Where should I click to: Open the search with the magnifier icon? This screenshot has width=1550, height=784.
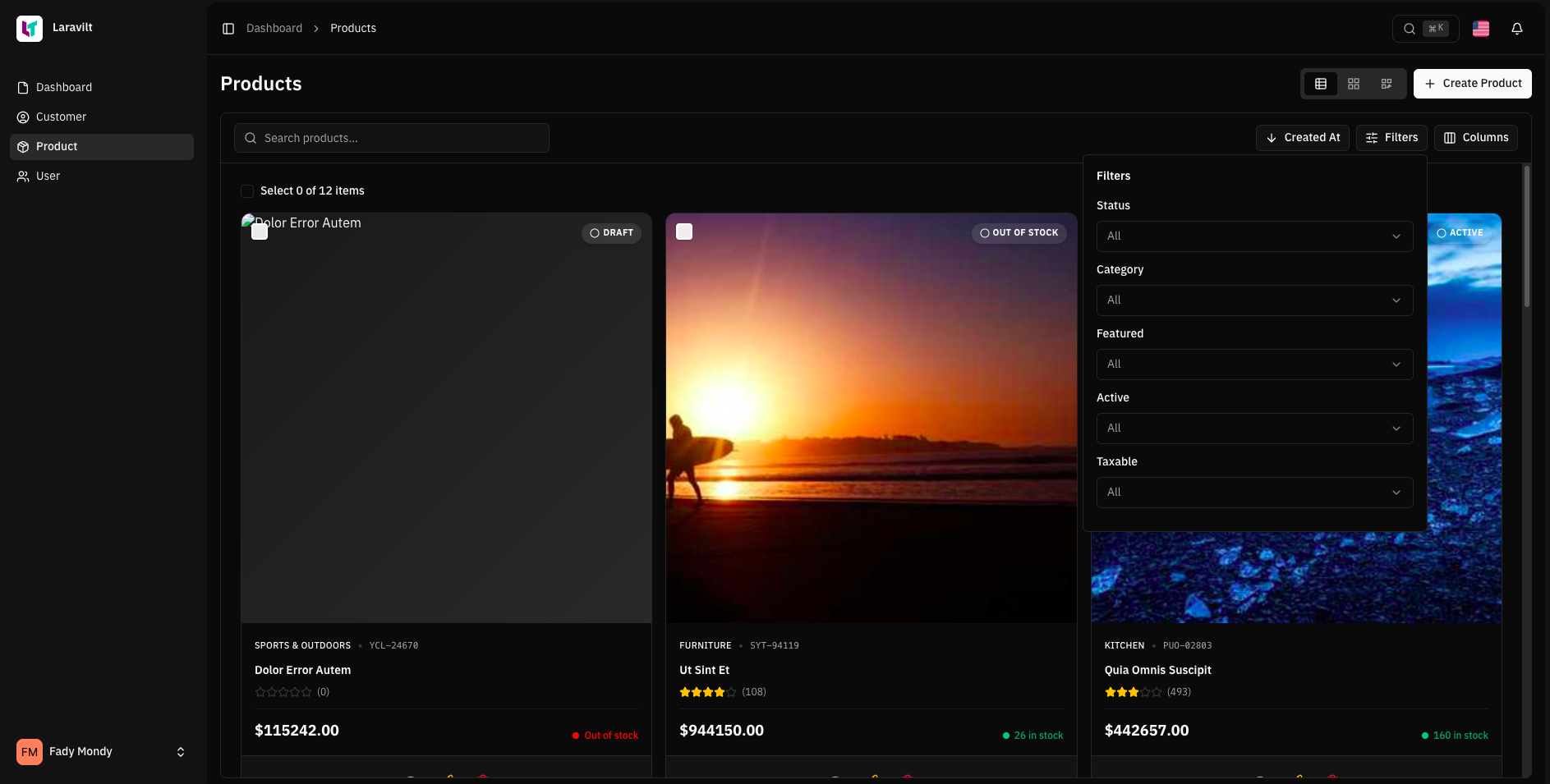[x=1410, y=28]
